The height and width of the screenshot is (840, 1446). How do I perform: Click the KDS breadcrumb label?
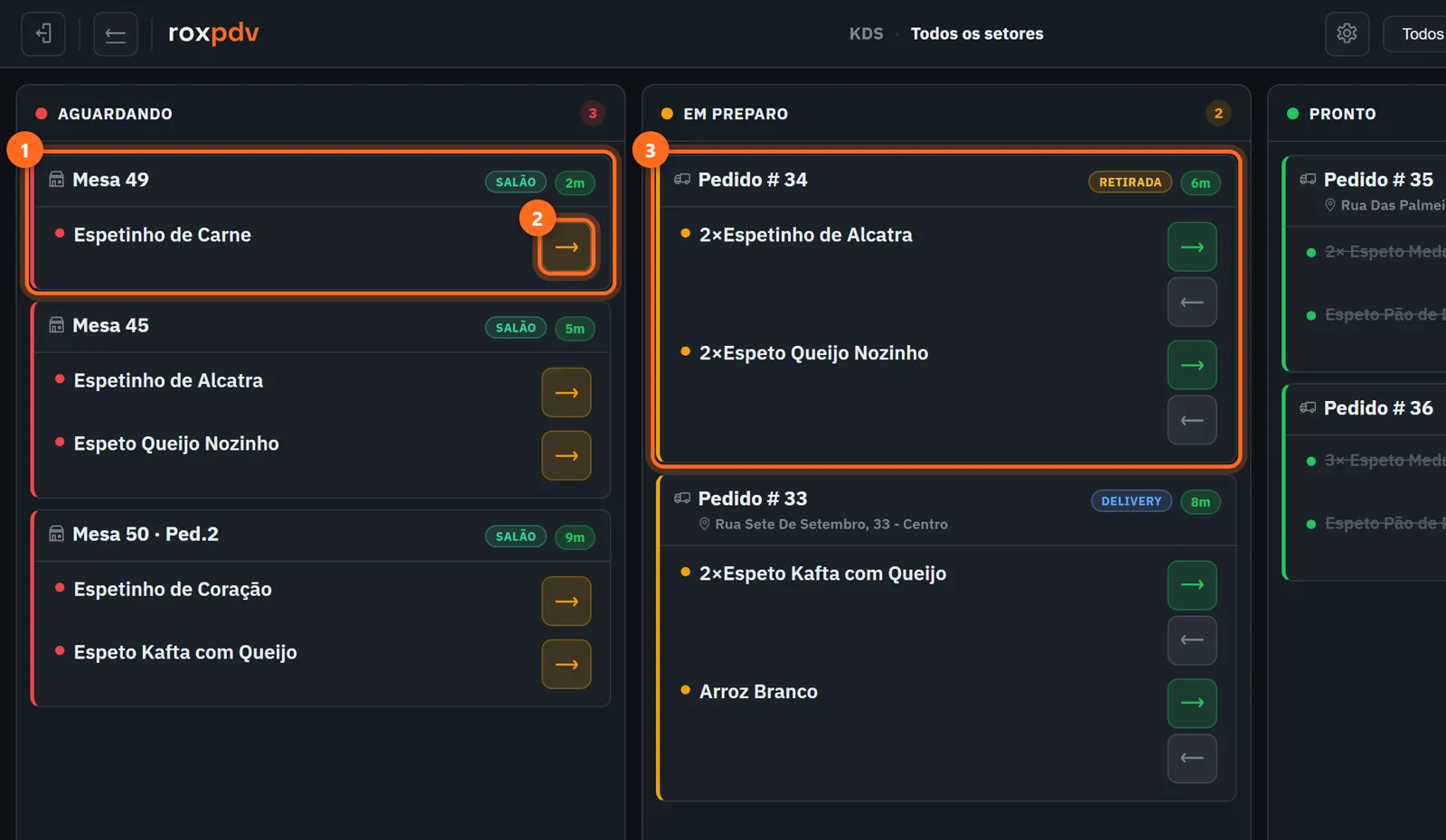pos(866,33)
